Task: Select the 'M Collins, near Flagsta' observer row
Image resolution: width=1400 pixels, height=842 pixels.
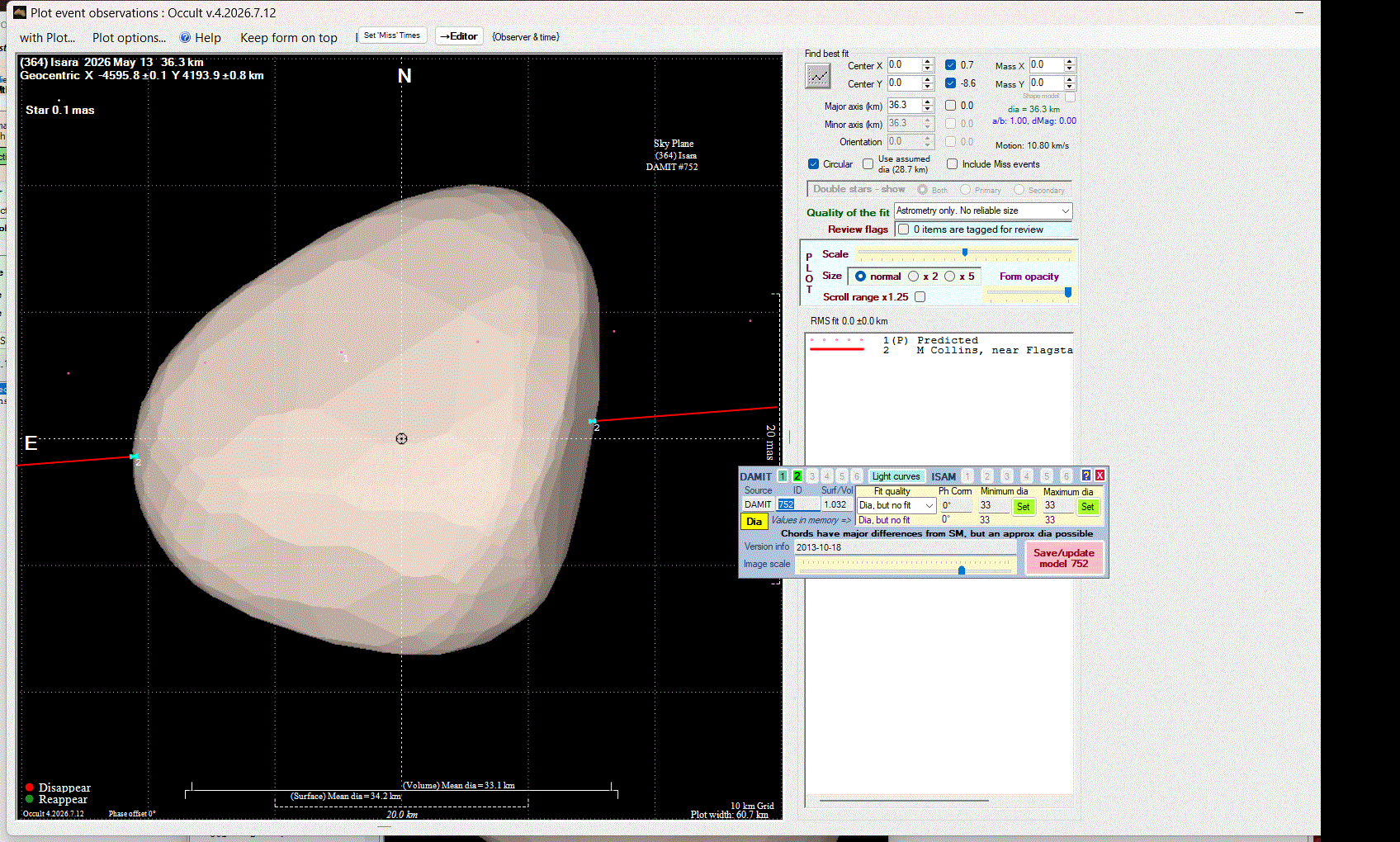Action: click(x=941, y=350)
